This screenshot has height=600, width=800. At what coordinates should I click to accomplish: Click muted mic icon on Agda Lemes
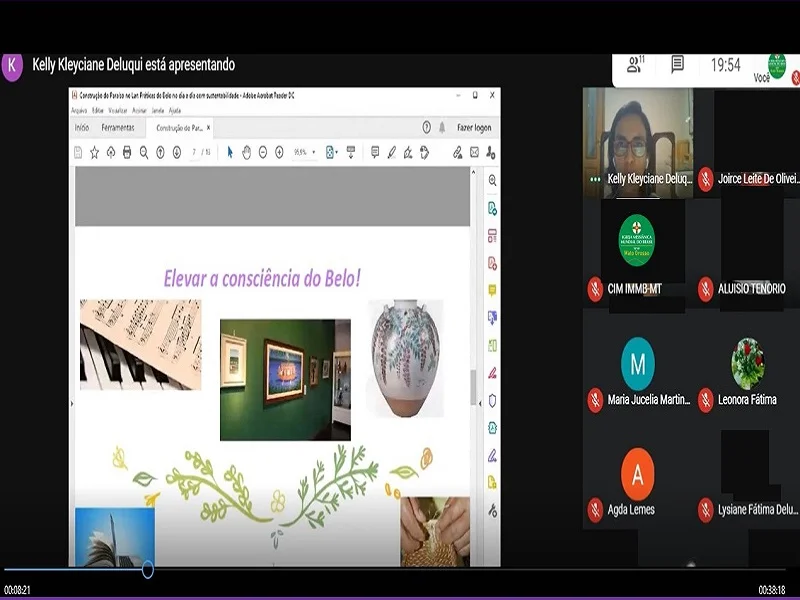tap(595, 509)
